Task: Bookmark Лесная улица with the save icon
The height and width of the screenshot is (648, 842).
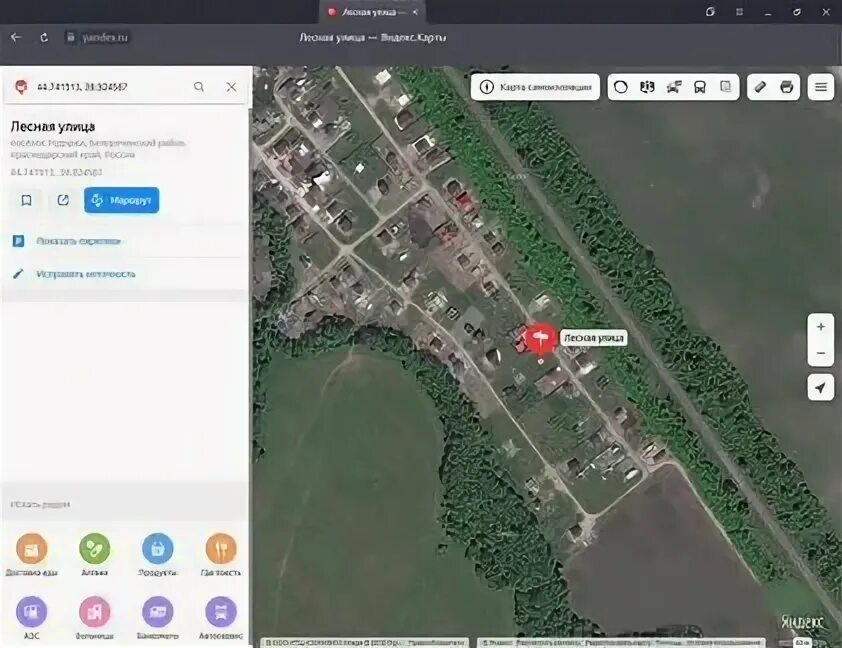Action: [26, 200]
